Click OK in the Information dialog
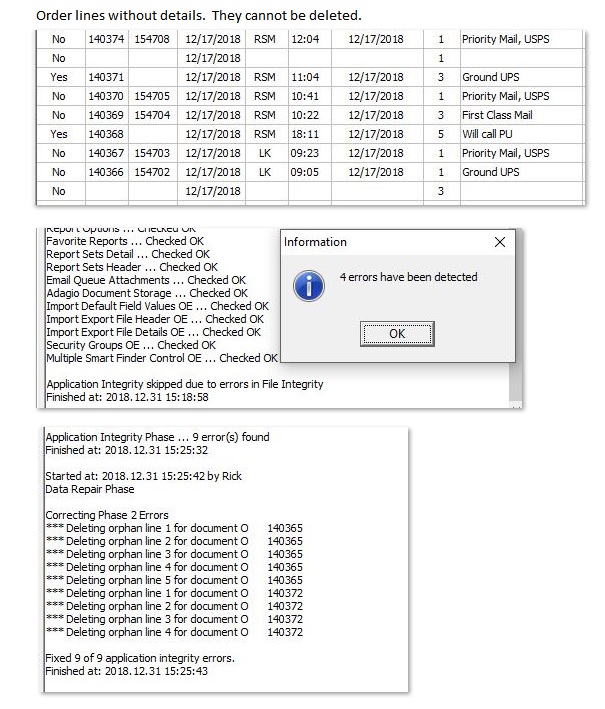The image size is (605, 709). 397,333
